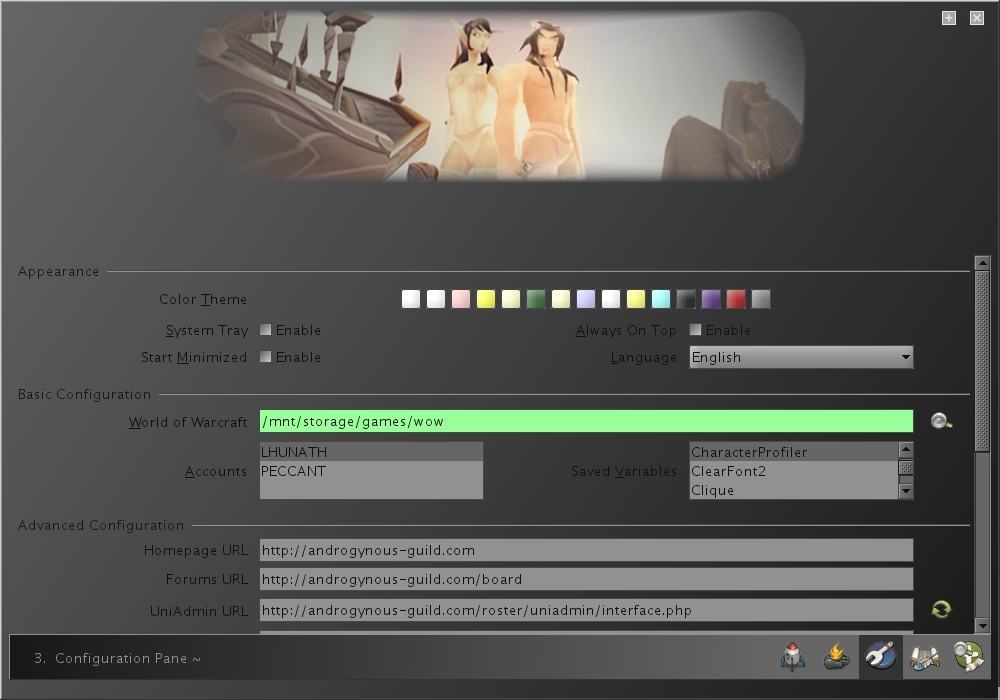Click the World of Warcraft path field
The height and width of the screenshot is (700, 1000).
[x=586, y=421]
